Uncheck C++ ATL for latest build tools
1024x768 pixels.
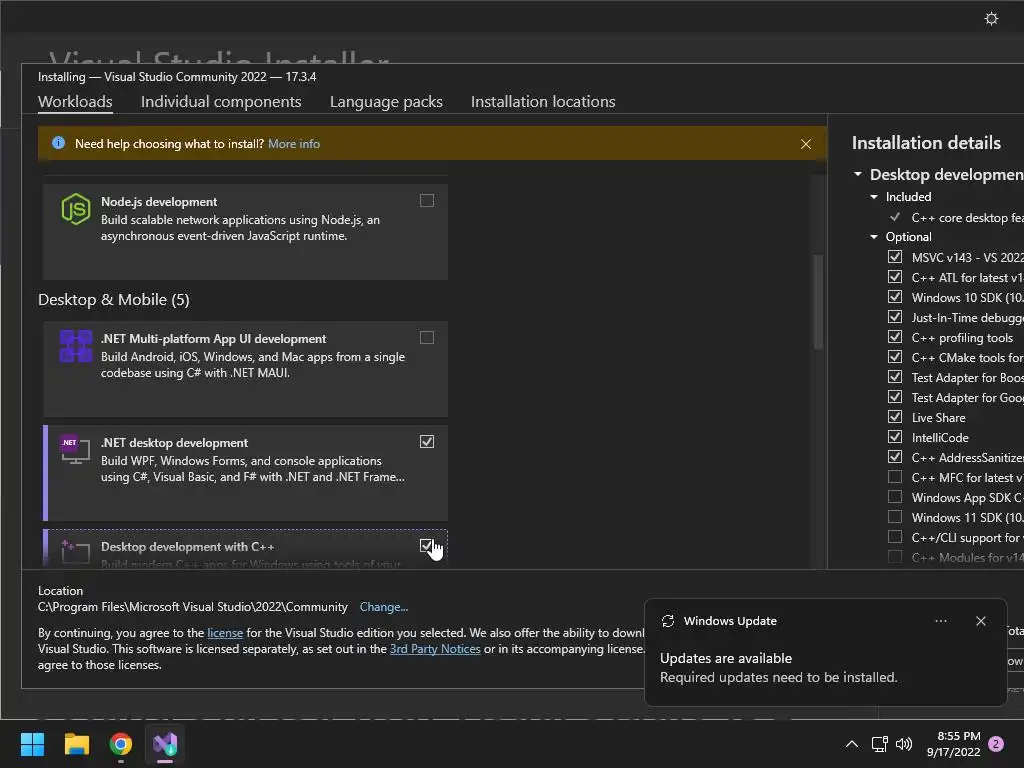895,277
